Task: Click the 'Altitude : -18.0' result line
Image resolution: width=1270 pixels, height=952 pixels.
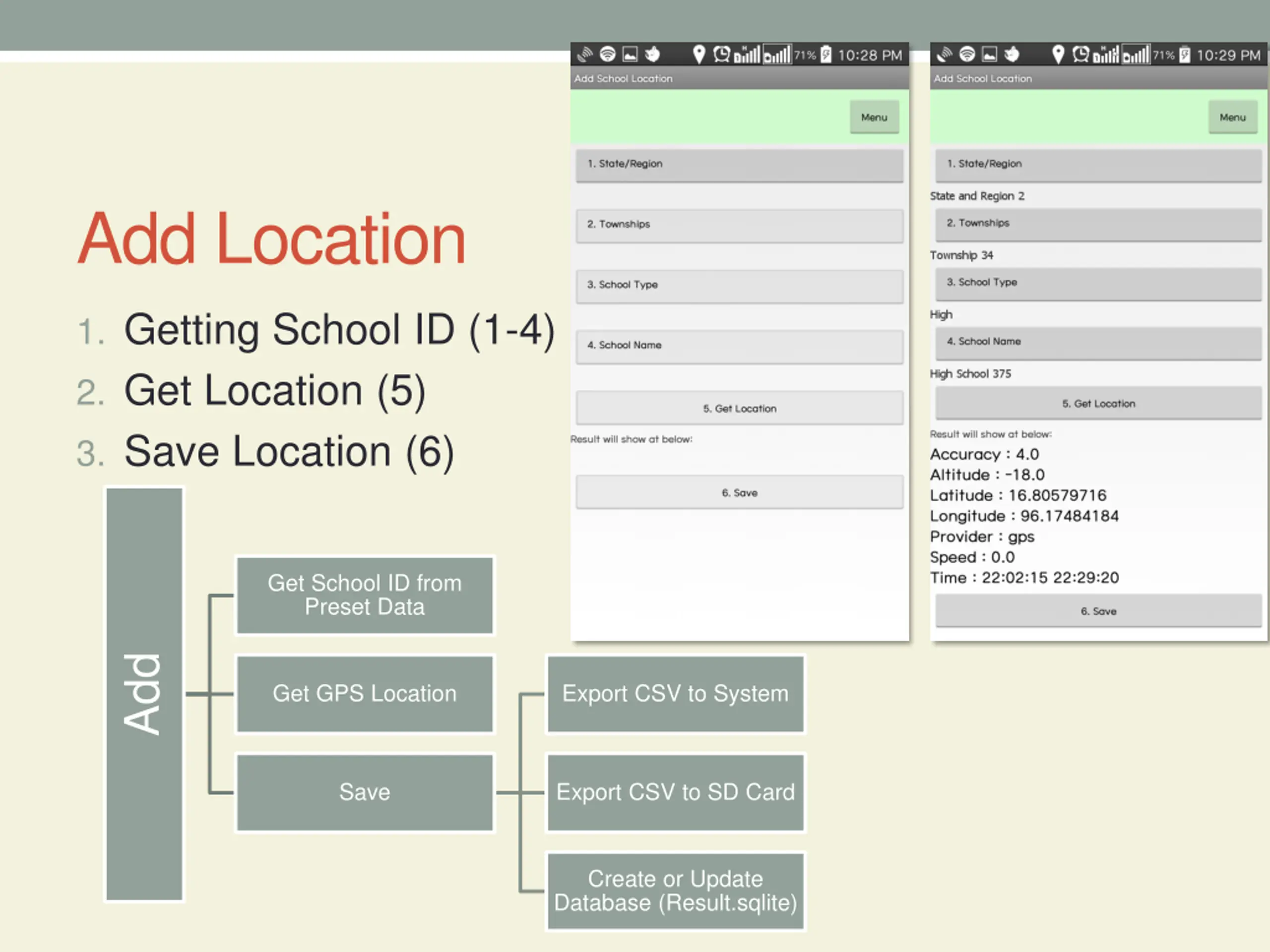Action: pos(988,475)
